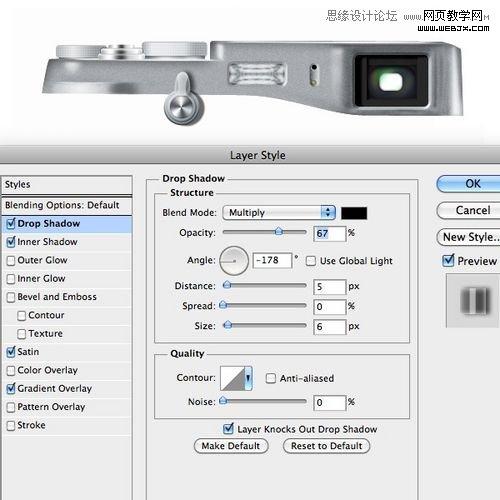Click the Noise slider handle
500x500 pixels.
[223, 401]
